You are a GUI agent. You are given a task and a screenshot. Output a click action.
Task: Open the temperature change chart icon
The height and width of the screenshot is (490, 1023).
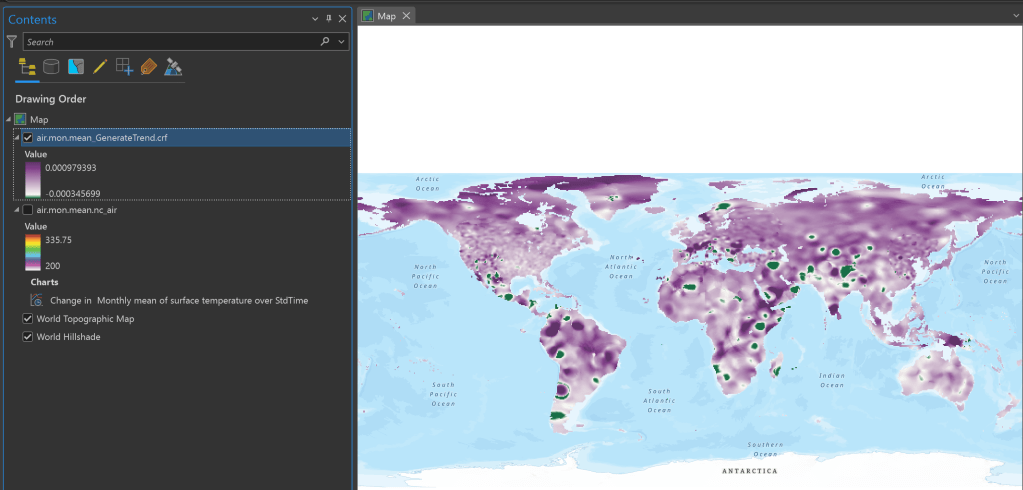point(37,299)
